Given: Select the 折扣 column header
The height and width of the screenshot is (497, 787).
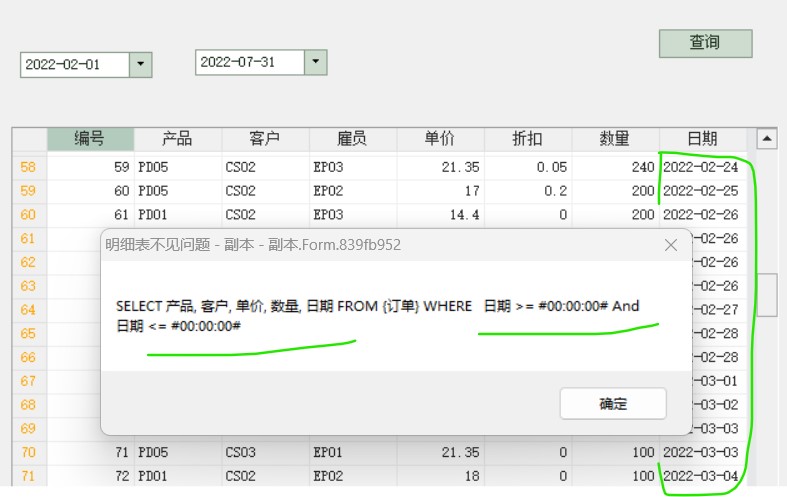Looking at the screenshot, I should pos(527,139).
